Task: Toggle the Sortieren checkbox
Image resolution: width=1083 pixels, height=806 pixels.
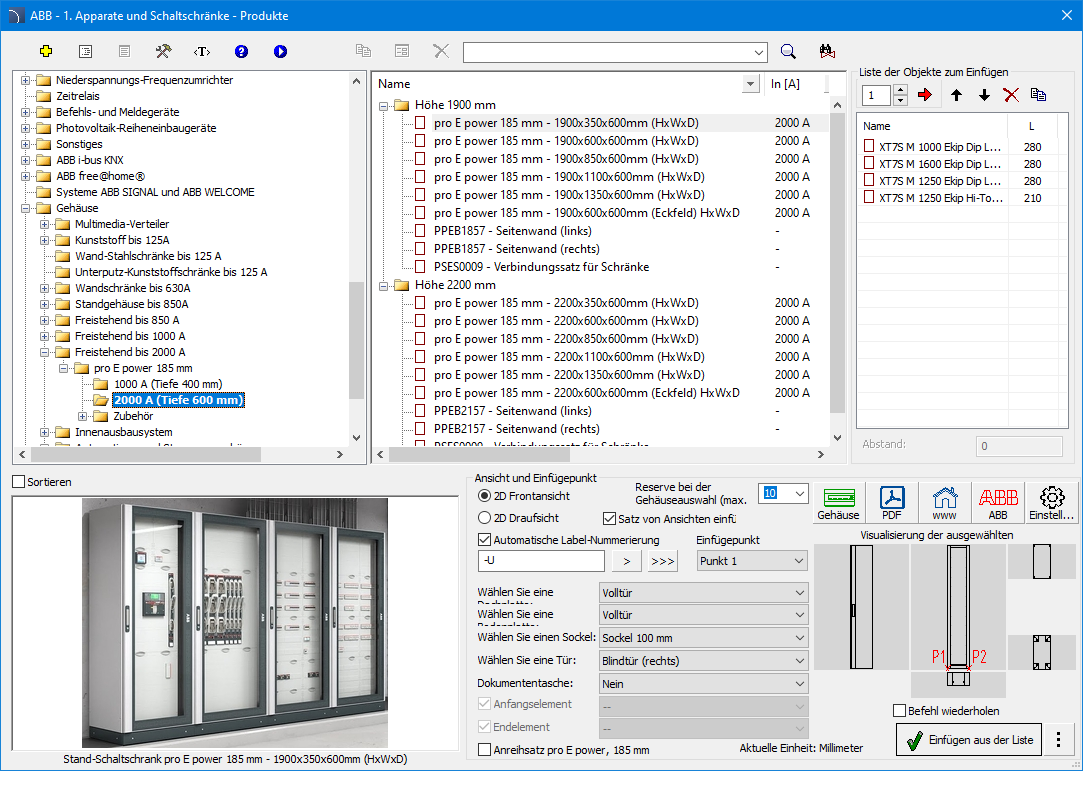Action: tap(19, 482)
